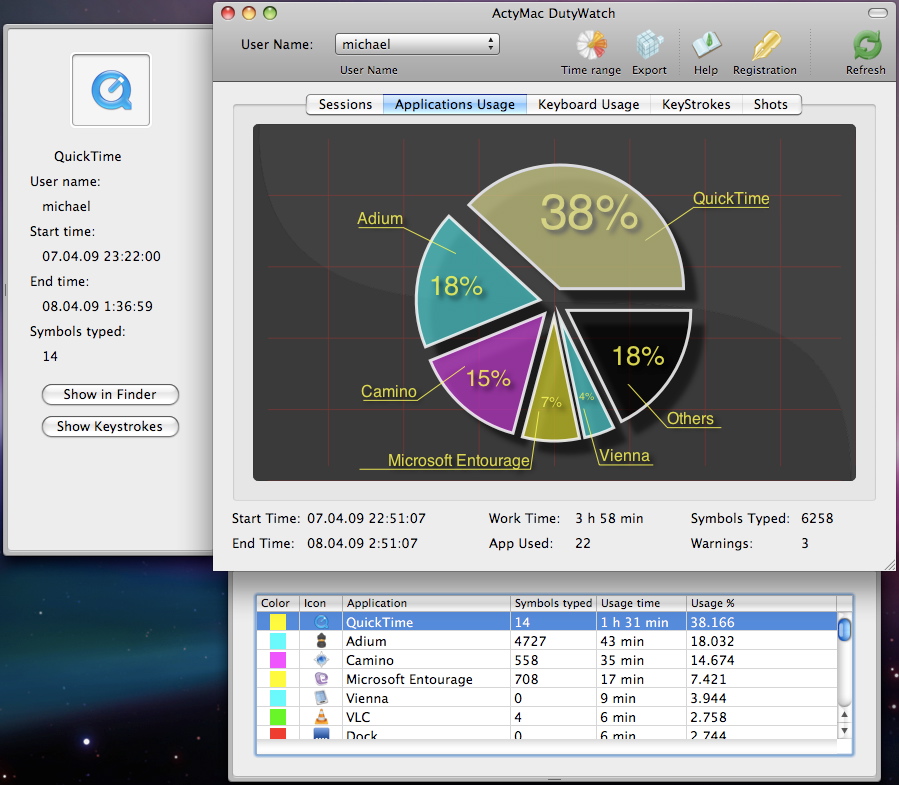Image resolution: width=899 pixels, height=785 pixels.
Task: Click the Show Keystrokes button
Action: coord(110,427)
